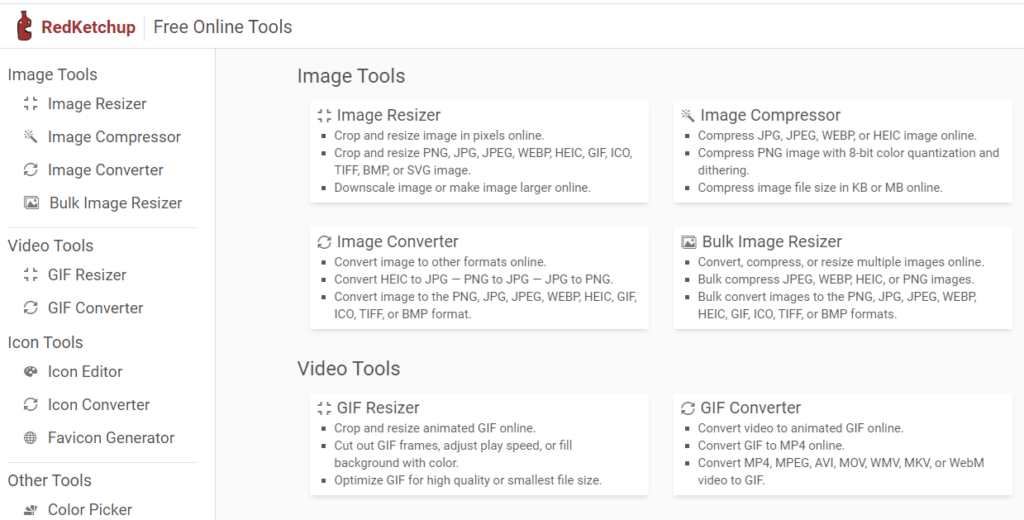Click the Favicon Generator globe icon in sidebar

(30, 438)
